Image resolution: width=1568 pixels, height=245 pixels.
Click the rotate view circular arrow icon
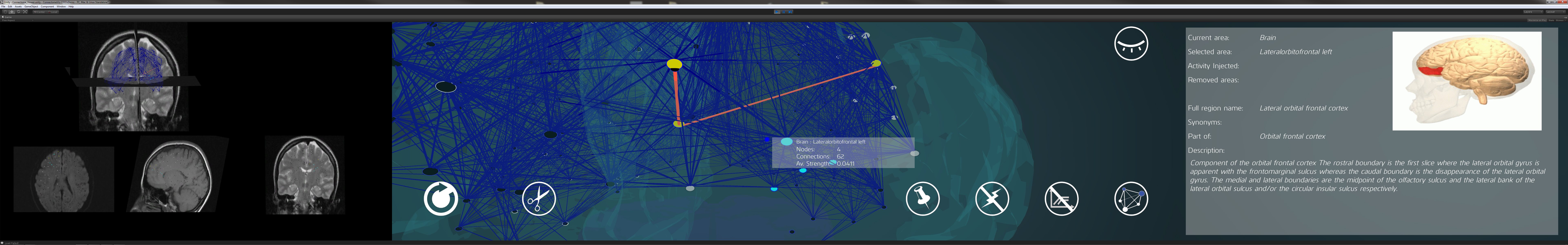[441, 199]
